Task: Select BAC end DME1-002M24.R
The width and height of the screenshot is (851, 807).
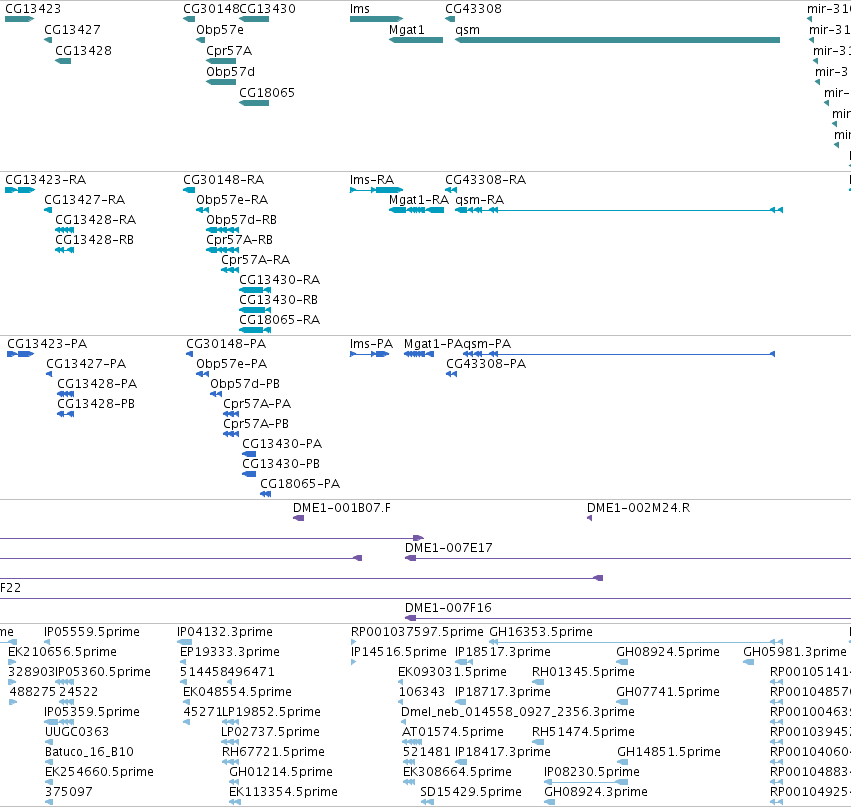Action: [x=638, y=509]
